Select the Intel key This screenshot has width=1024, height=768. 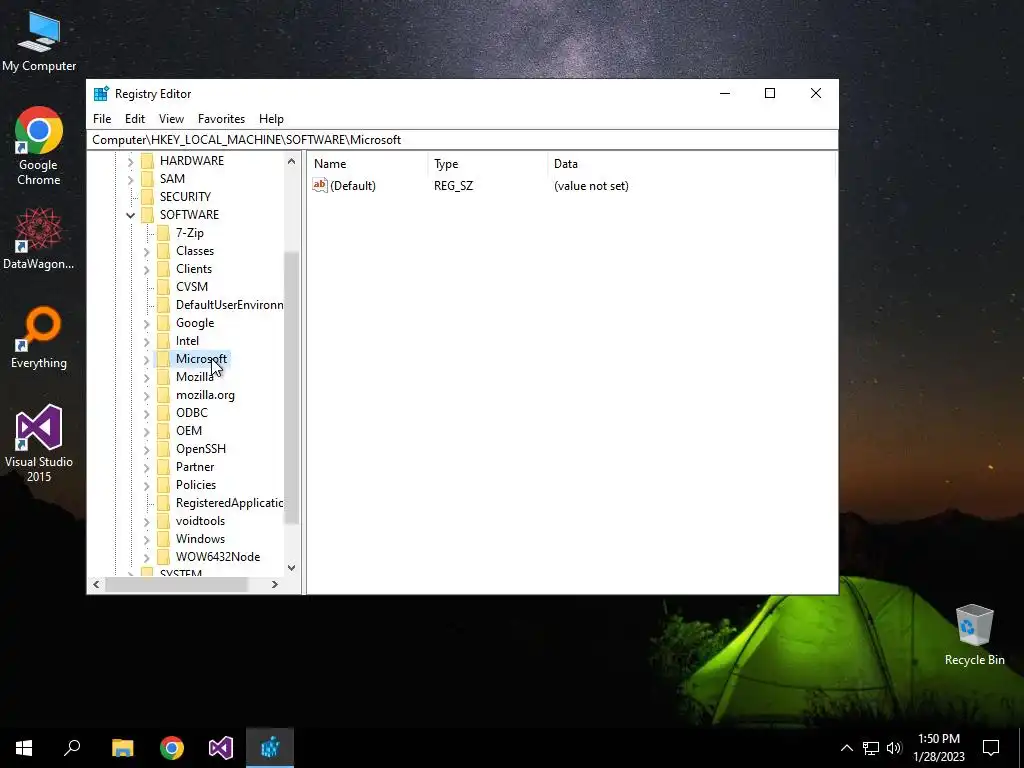pyautogui.click(x=187, y=341)
